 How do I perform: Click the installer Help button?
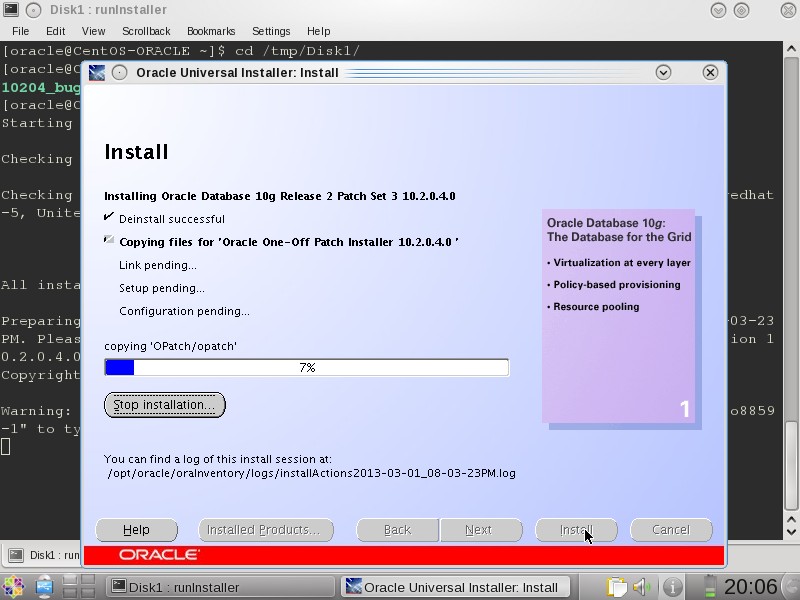[136, 530]
